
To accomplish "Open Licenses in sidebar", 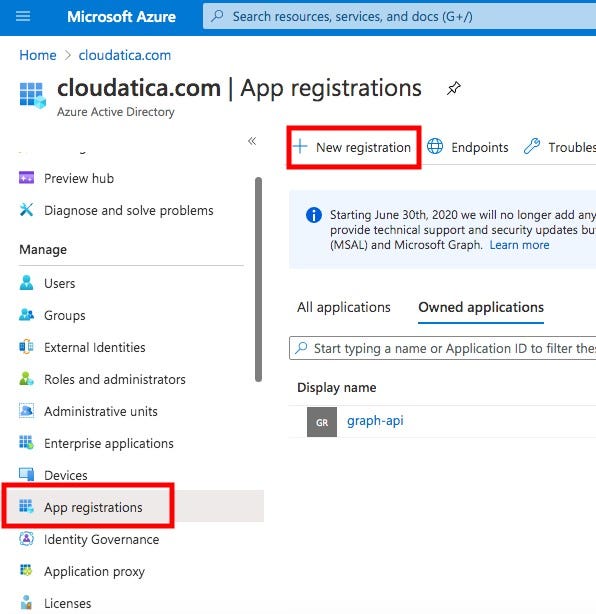I will coord(67,603).
